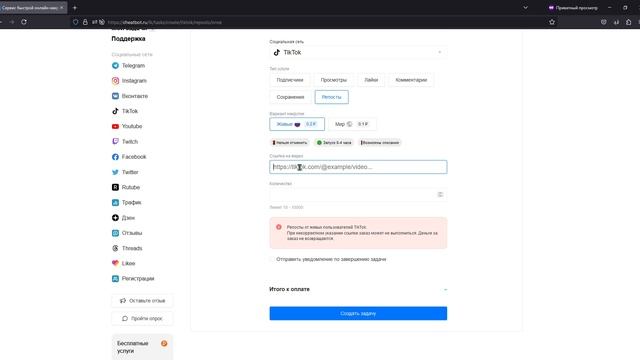Screen dimensions: 640x360
Task: Choose the Подписчики service type
Action: click(x=290, y=80)
